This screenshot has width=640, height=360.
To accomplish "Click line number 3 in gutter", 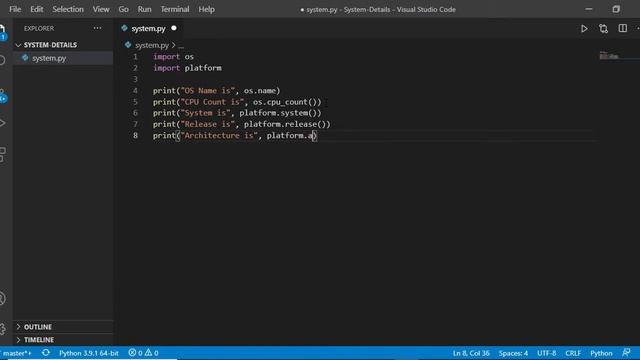I will (x=135, y=79).
